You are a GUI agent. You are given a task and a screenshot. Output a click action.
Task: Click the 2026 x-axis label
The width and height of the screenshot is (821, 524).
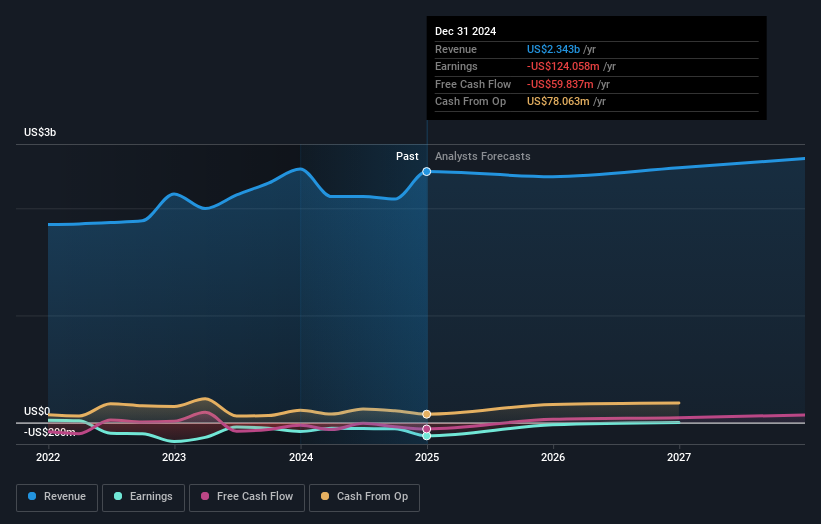click(553, 457)
